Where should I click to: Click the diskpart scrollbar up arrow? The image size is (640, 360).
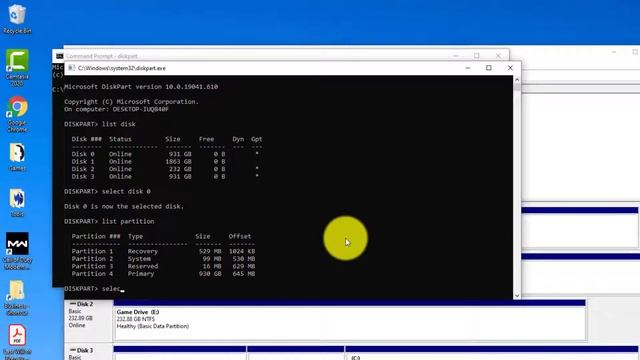[x=517, y=80]
